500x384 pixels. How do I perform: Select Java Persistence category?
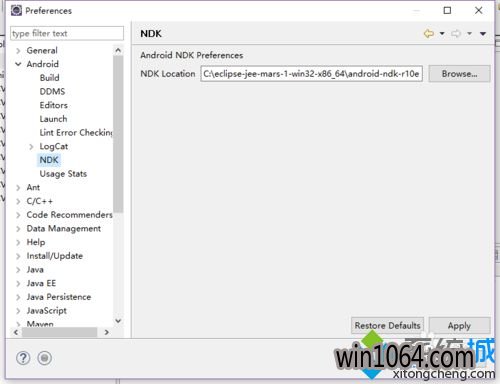[59, 297]
